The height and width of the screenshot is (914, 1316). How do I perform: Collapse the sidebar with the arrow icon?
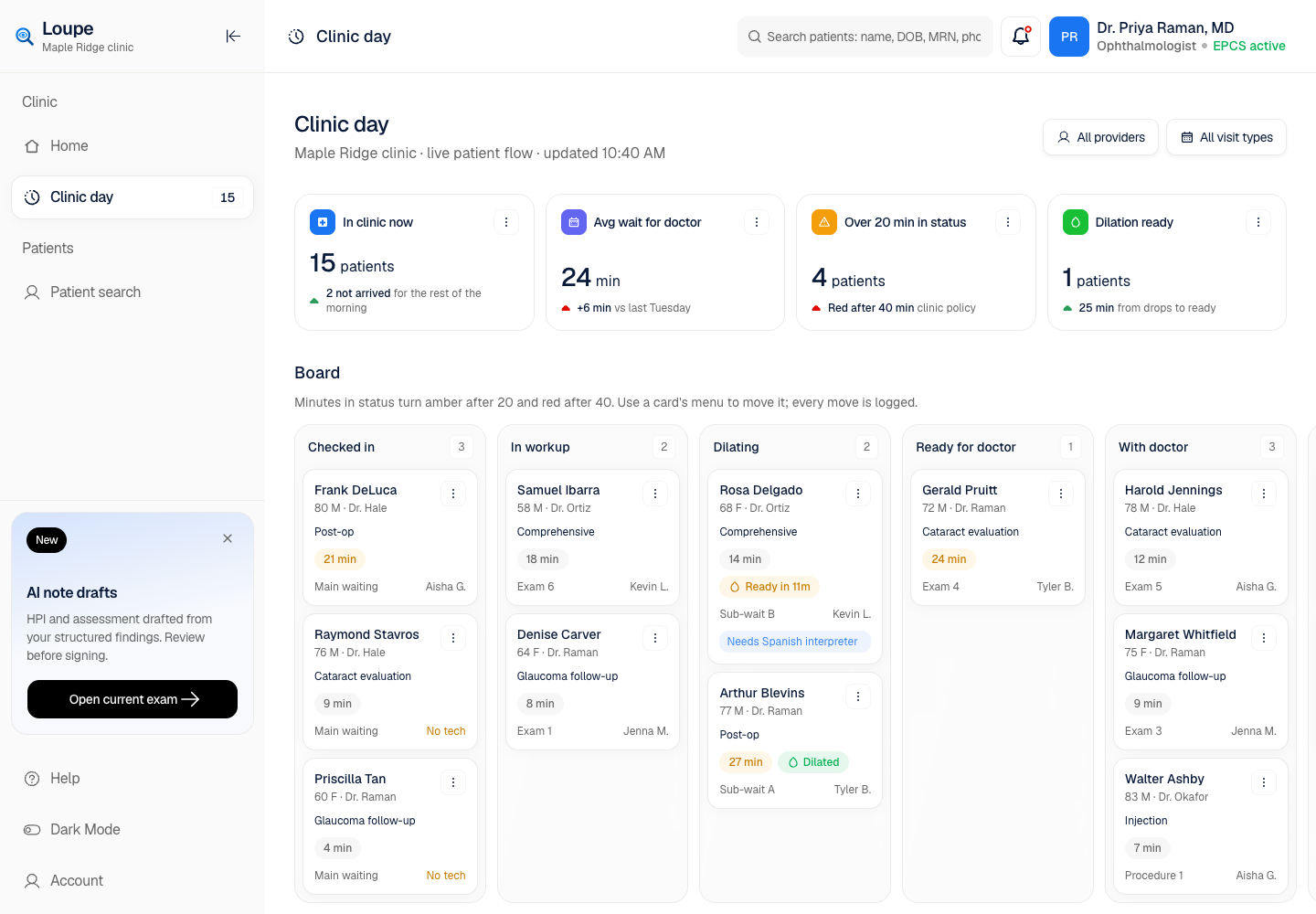(x=233, y=37)
